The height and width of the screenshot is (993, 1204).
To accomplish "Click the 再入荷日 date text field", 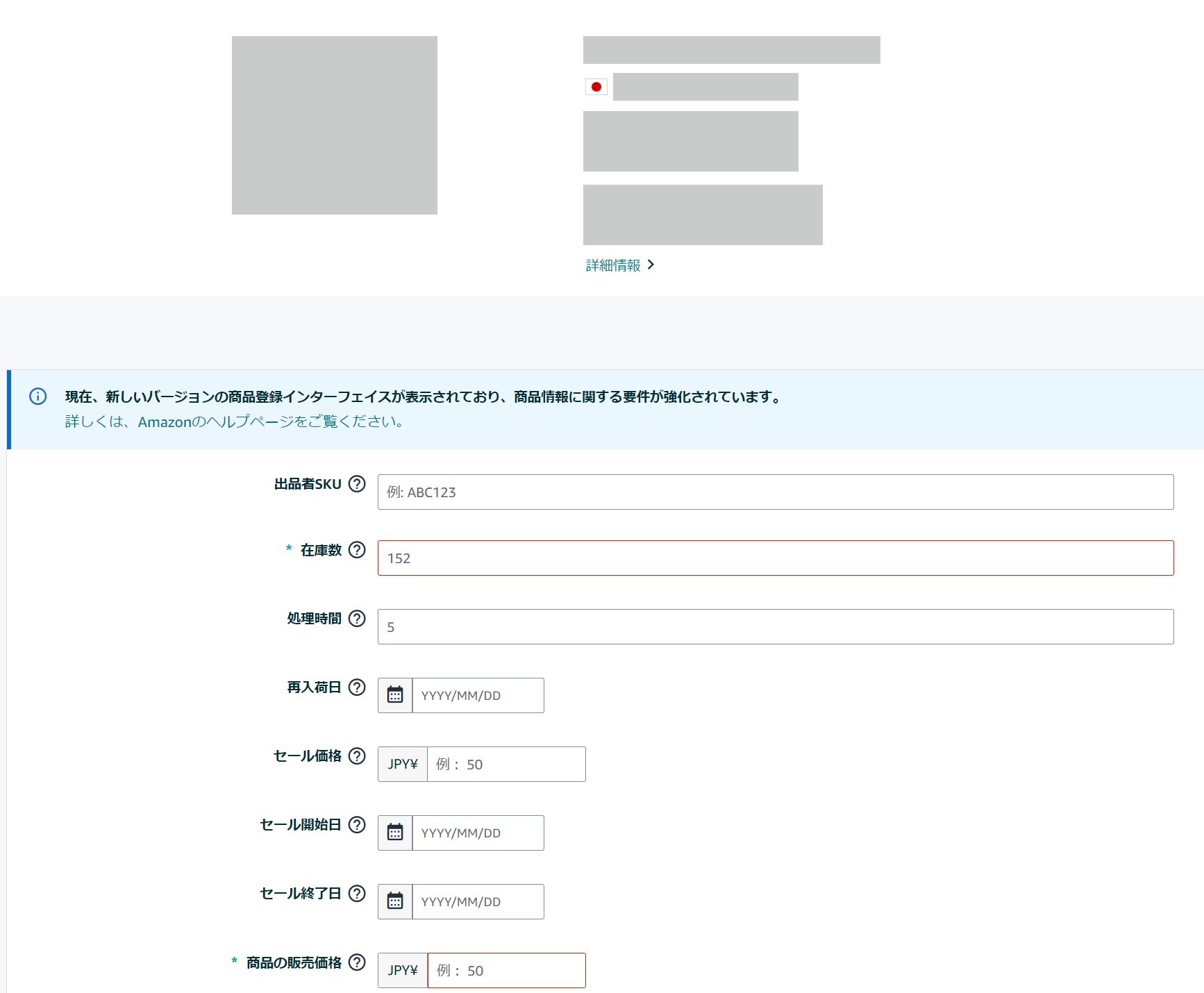I will [478, 694].
